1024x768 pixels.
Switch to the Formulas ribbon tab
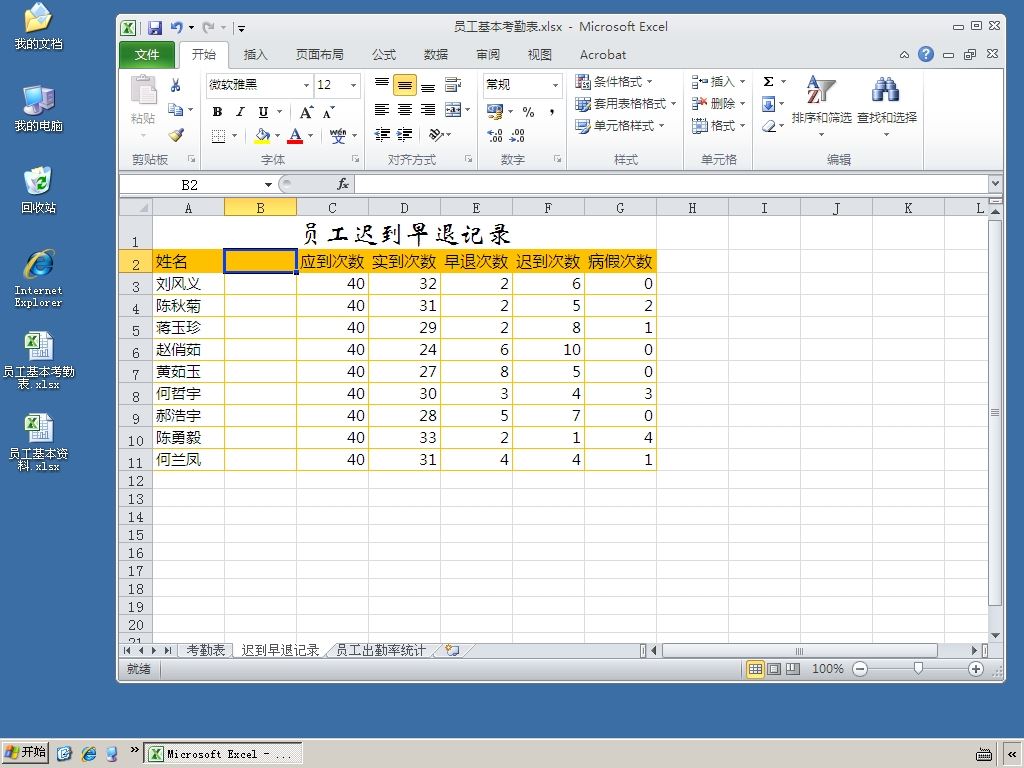tap(384, 55)
